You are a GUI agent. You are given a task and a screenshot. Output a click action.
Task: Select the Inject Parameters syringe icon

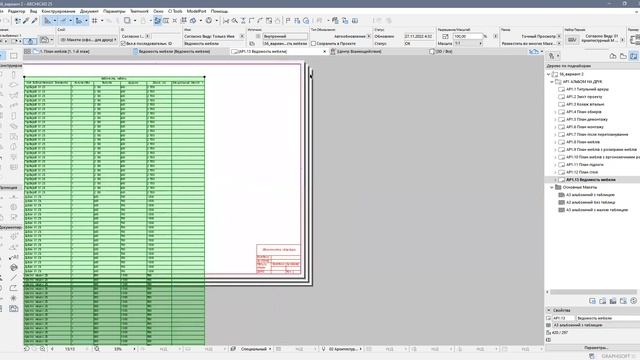[34, 20]
